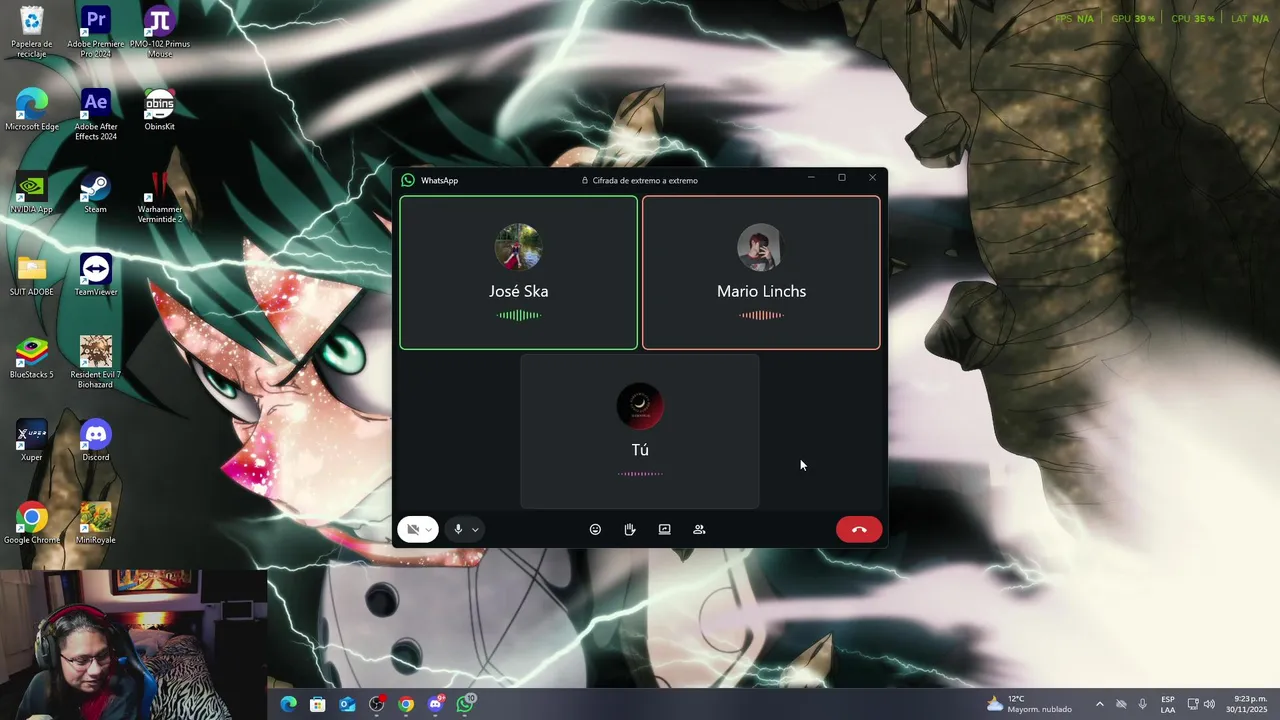Open WhatsApp from the taskbar
The image size is (1280, 720).
pyautogui.click(x=466, y=704)
